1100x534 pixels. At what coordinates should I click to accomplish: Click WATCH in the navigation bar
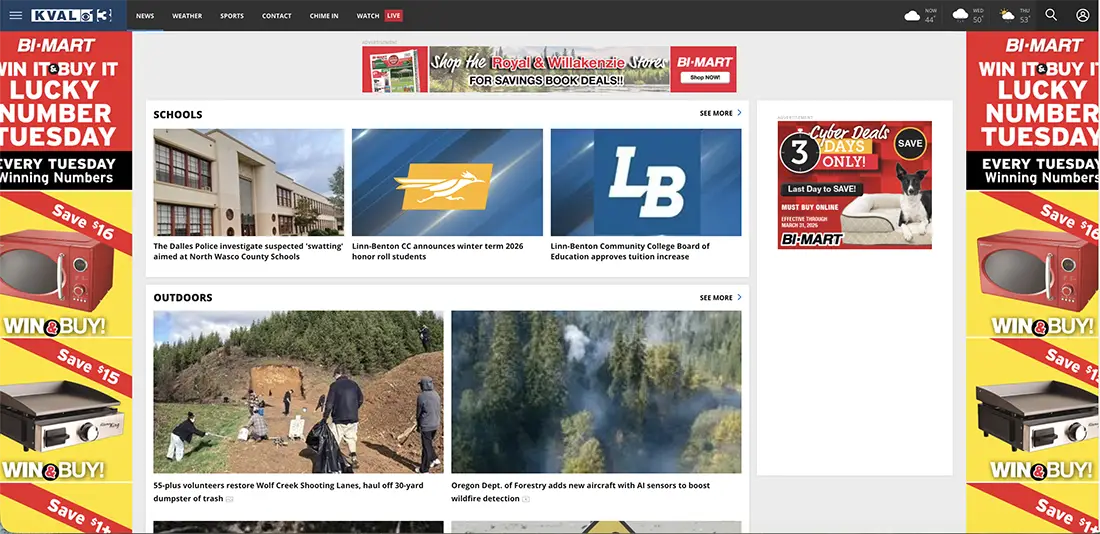[368, 15]
